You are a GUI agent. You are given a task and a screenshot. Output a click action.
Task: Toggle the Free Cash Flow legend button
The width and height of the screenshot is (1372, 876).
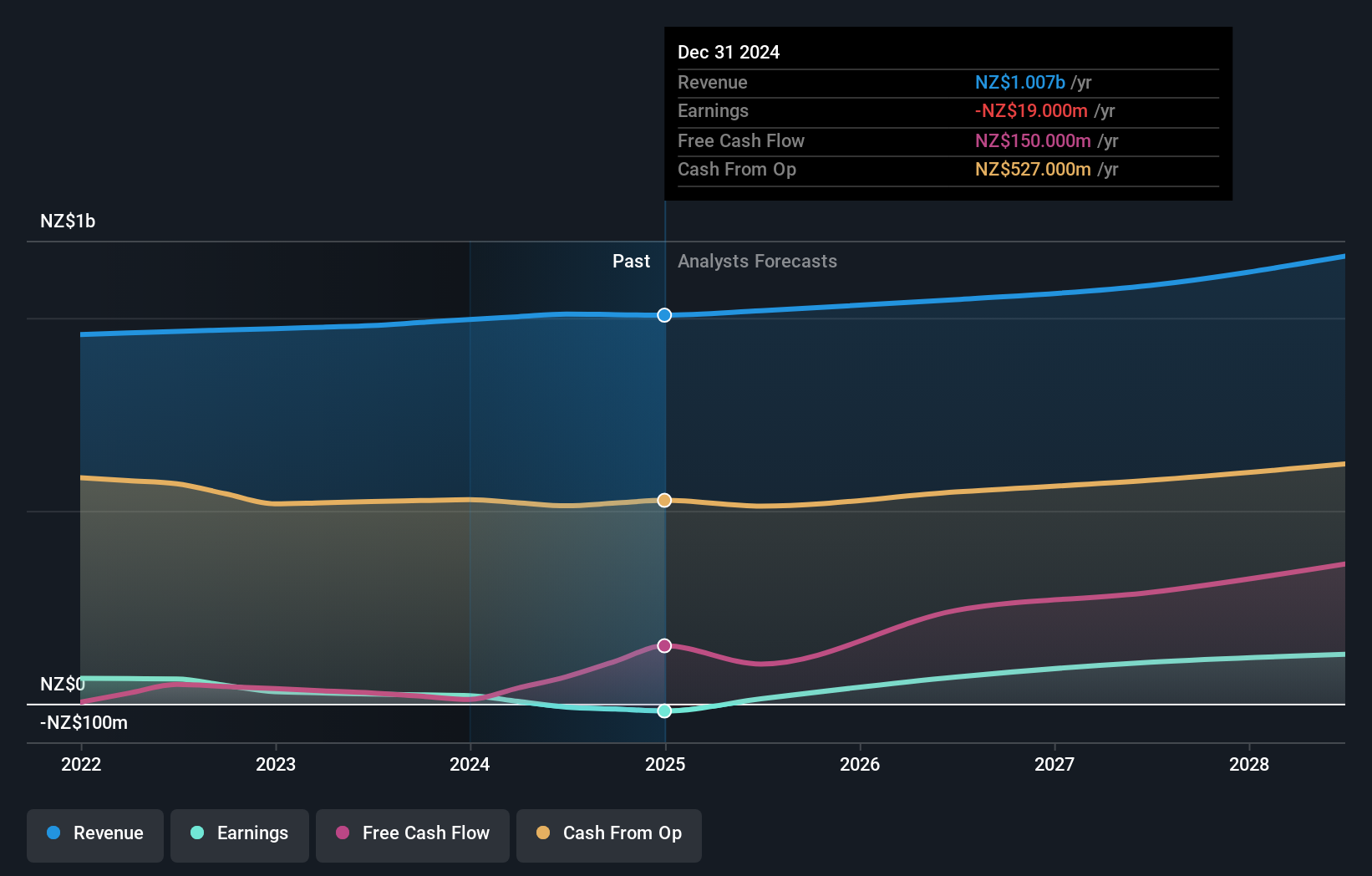point(413,835)
